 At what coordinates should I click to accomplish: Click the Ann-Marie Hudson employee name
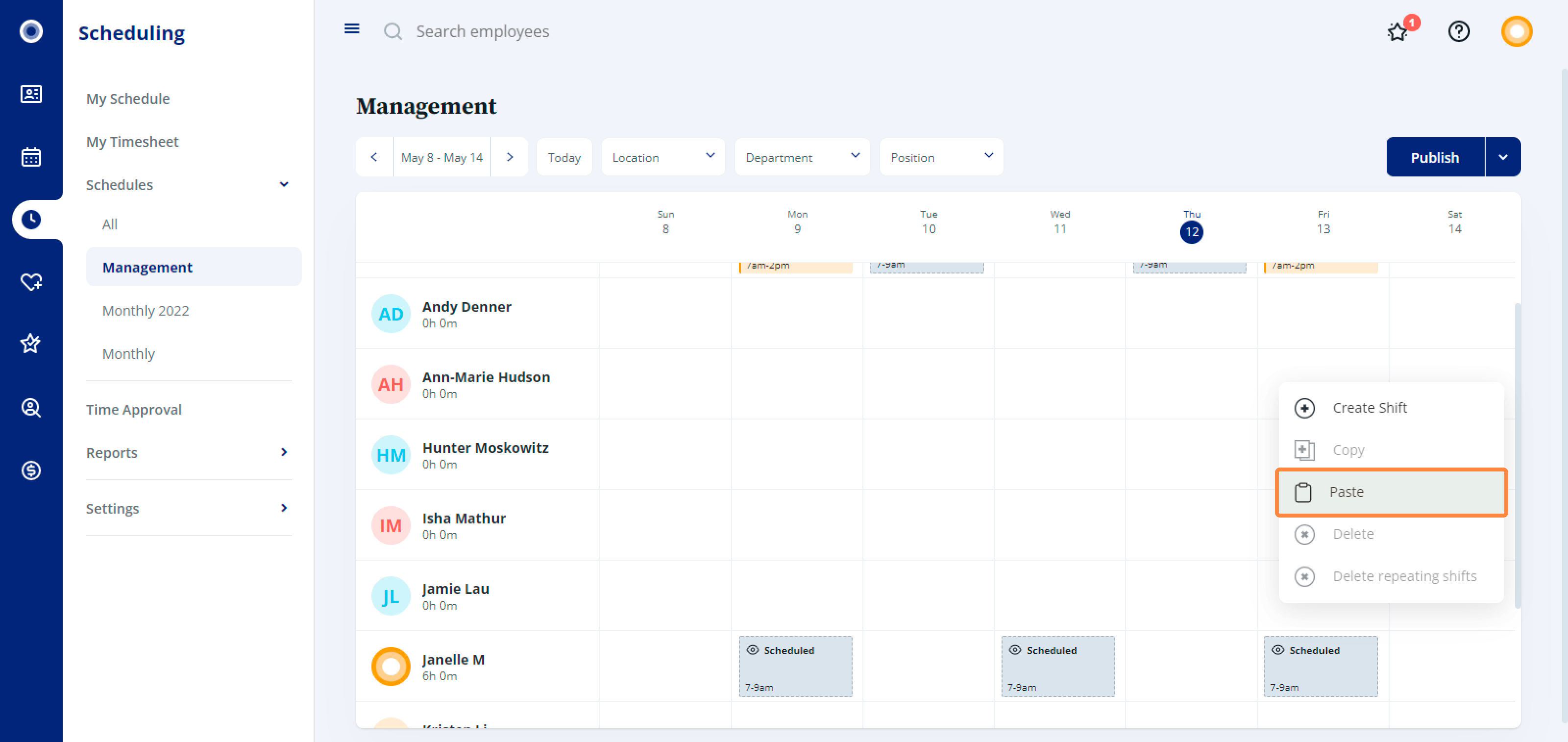[486, 377]
